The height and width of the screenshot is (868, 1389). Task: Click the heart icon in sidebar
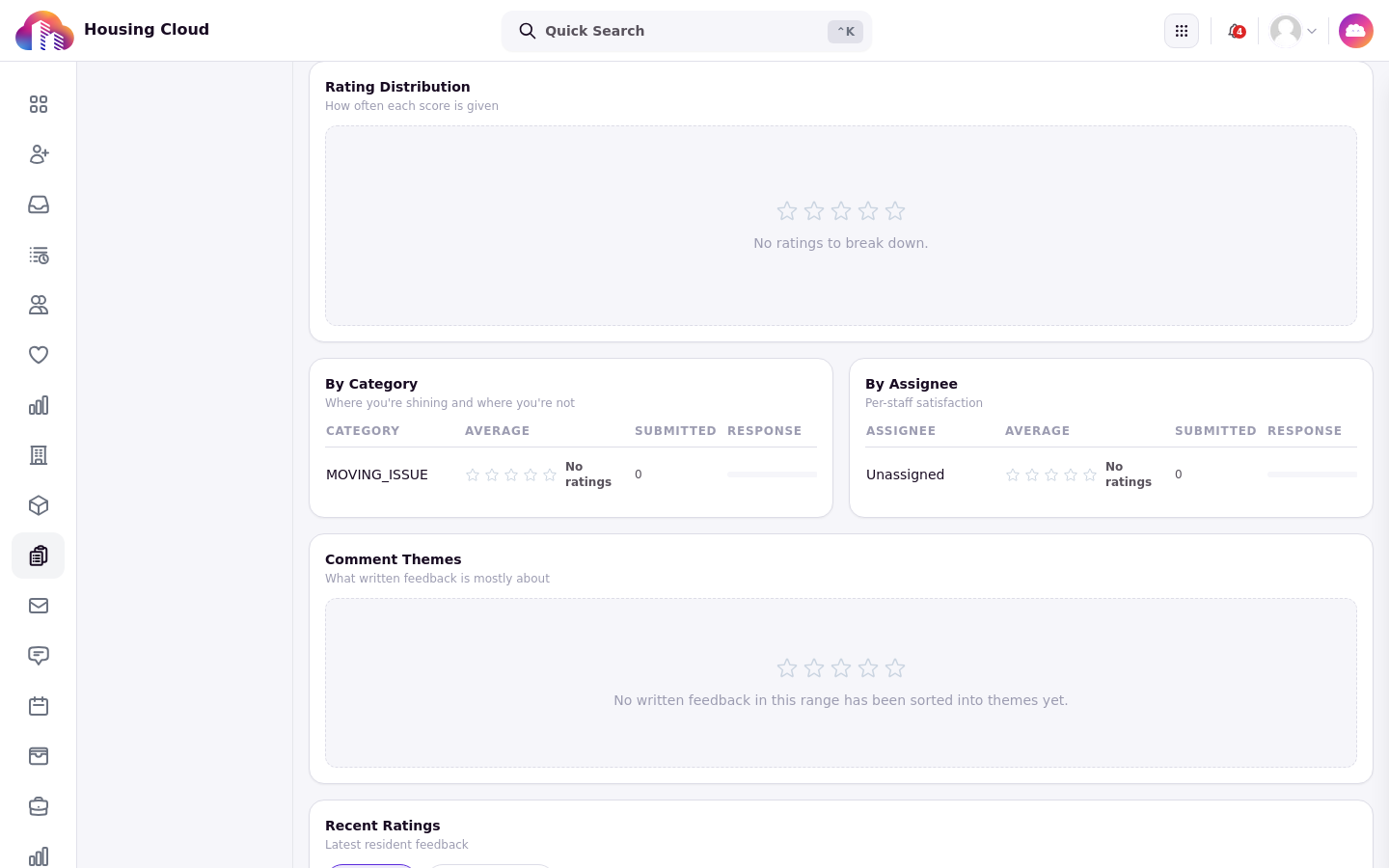point(39,355)
